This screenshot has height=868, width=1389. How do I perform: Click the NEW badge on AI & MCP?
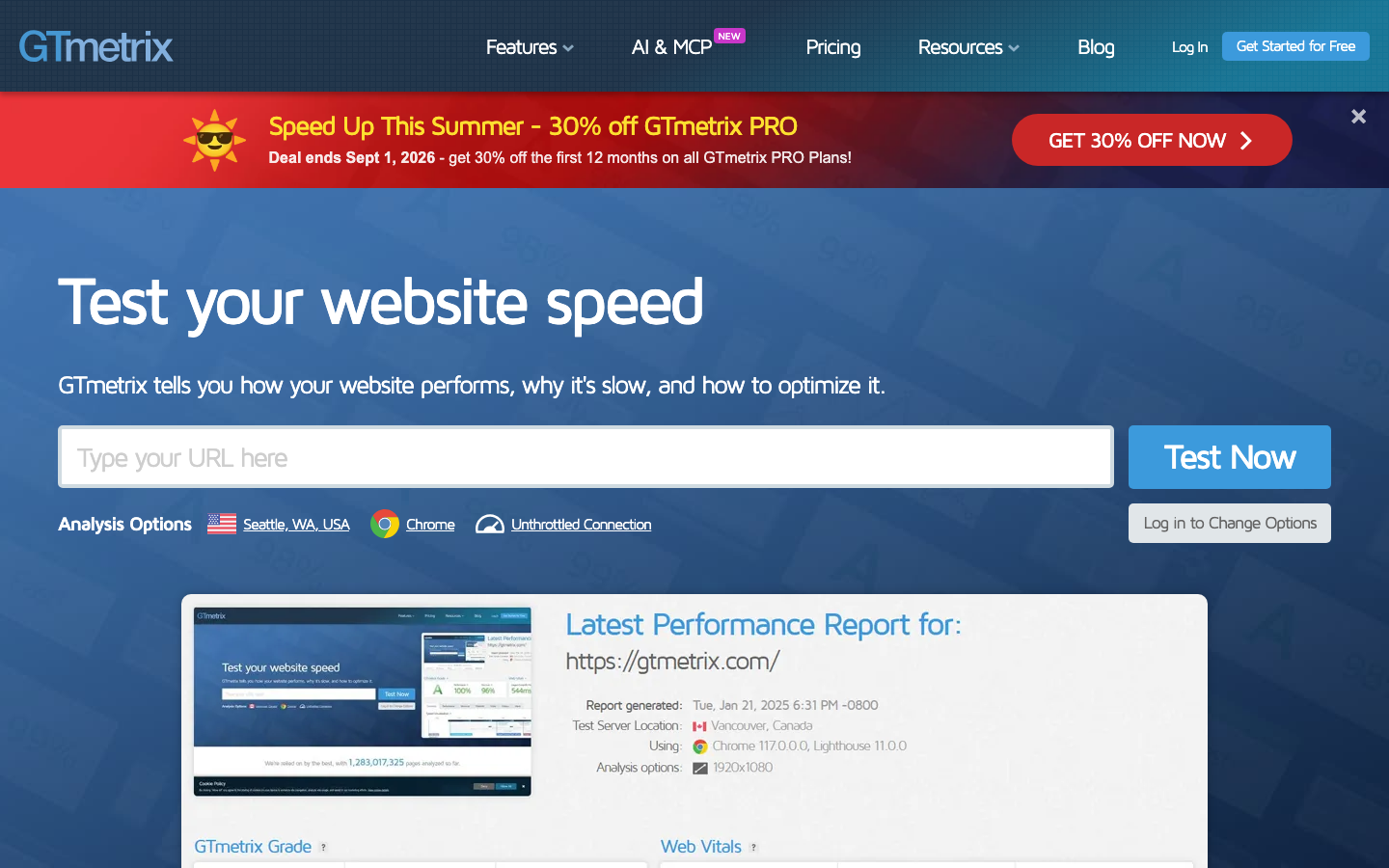[729, 37]
